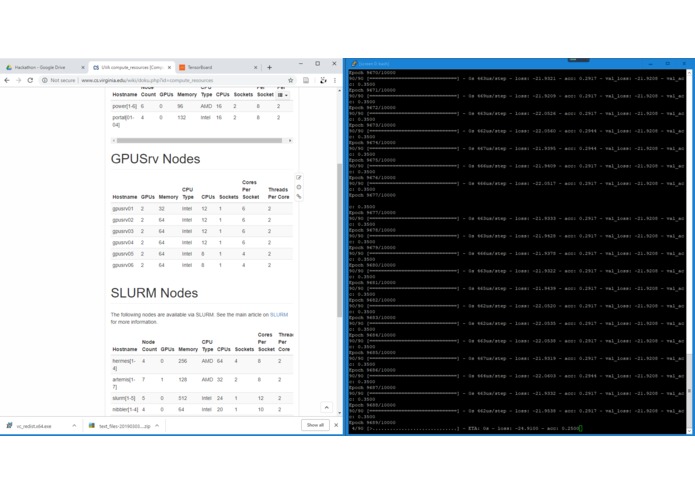This screenshot has width=695, height=494.
Task: Click the terminal window app icon
Action: coord(354,64)
